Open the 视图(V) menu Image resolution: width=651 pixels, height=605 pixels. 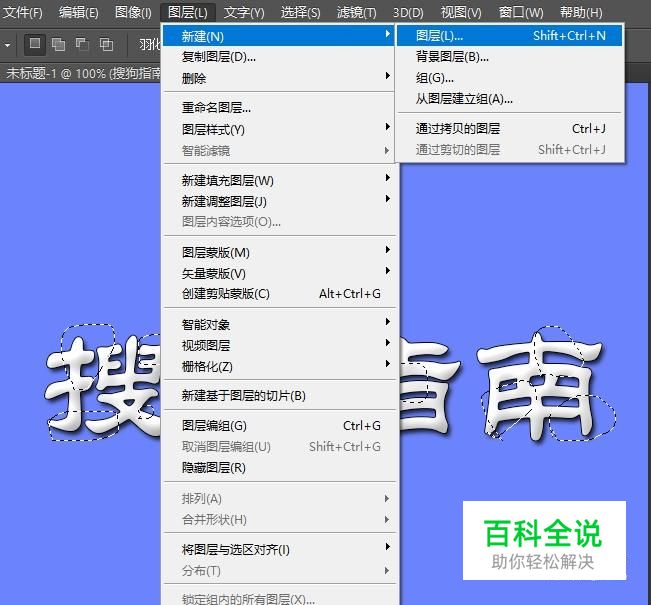click(x=461, y=12)
